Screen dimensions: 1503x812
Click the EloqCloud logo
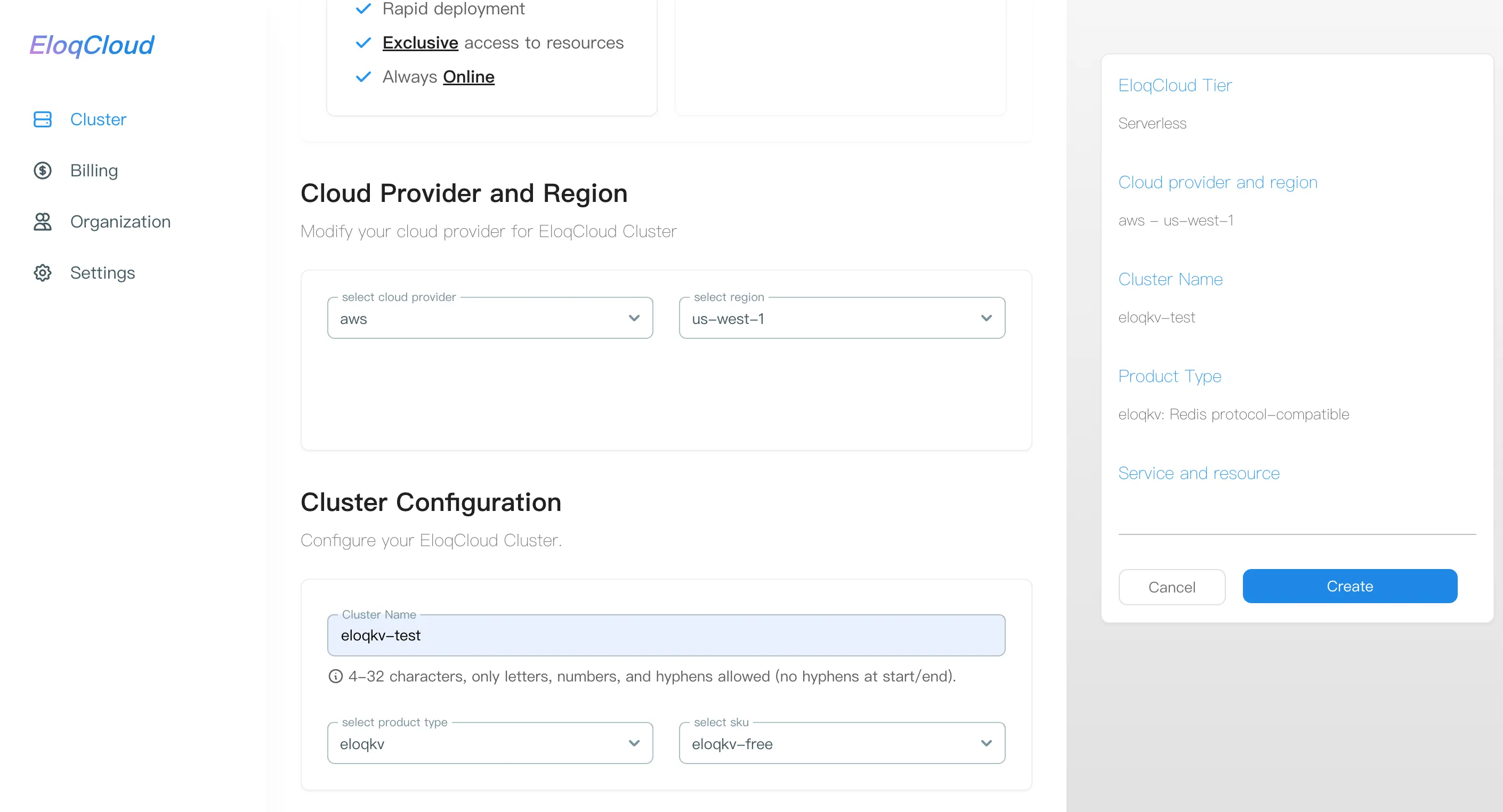(x=92, y=45)
